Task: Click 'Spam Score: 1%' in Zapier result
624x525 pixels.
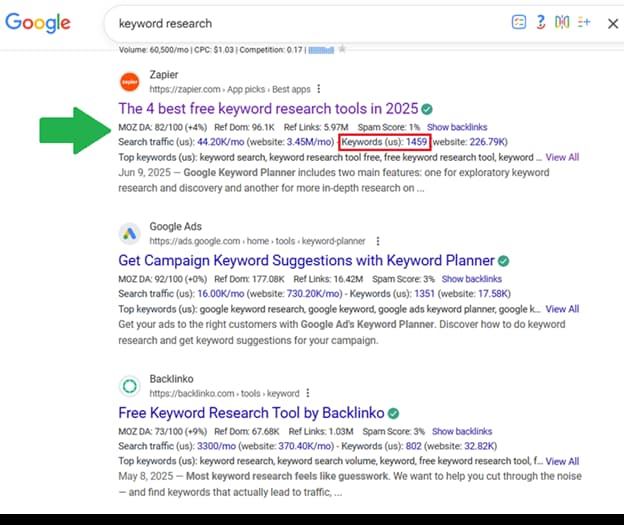Action: point(388,127)
